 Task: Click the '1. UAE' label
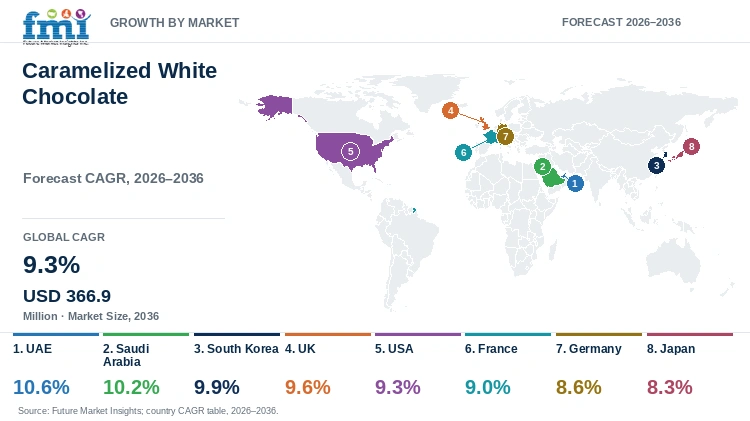coord(33,349)
